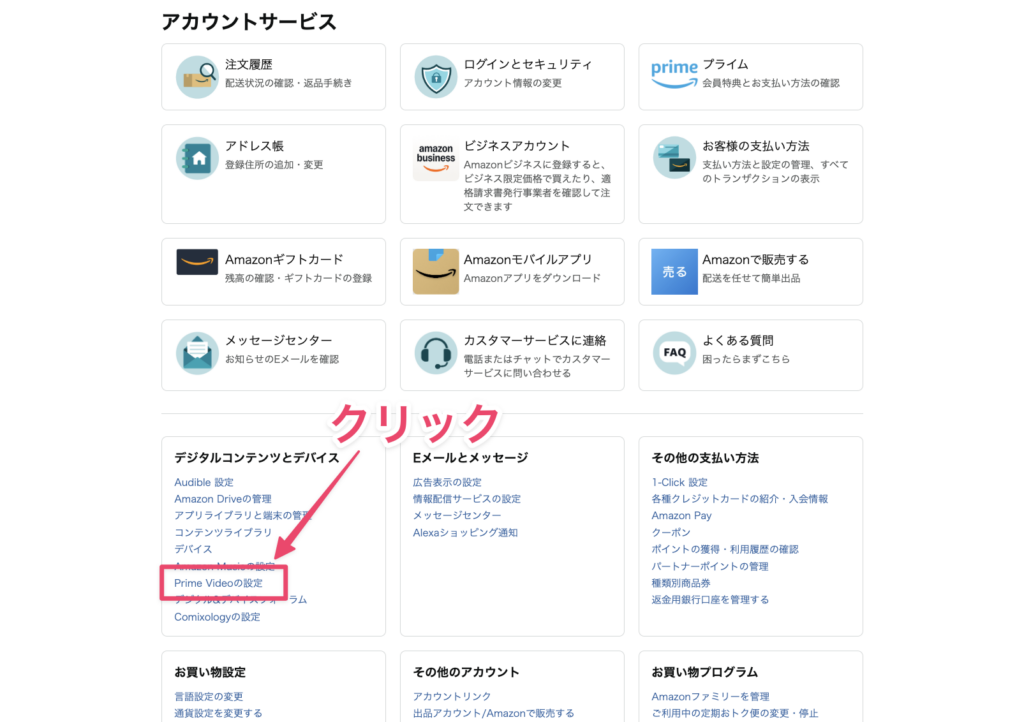The image size is (1024, 722).
Task: Click 配送を任せて簡単出品 description text
Action: coord(751,279)
